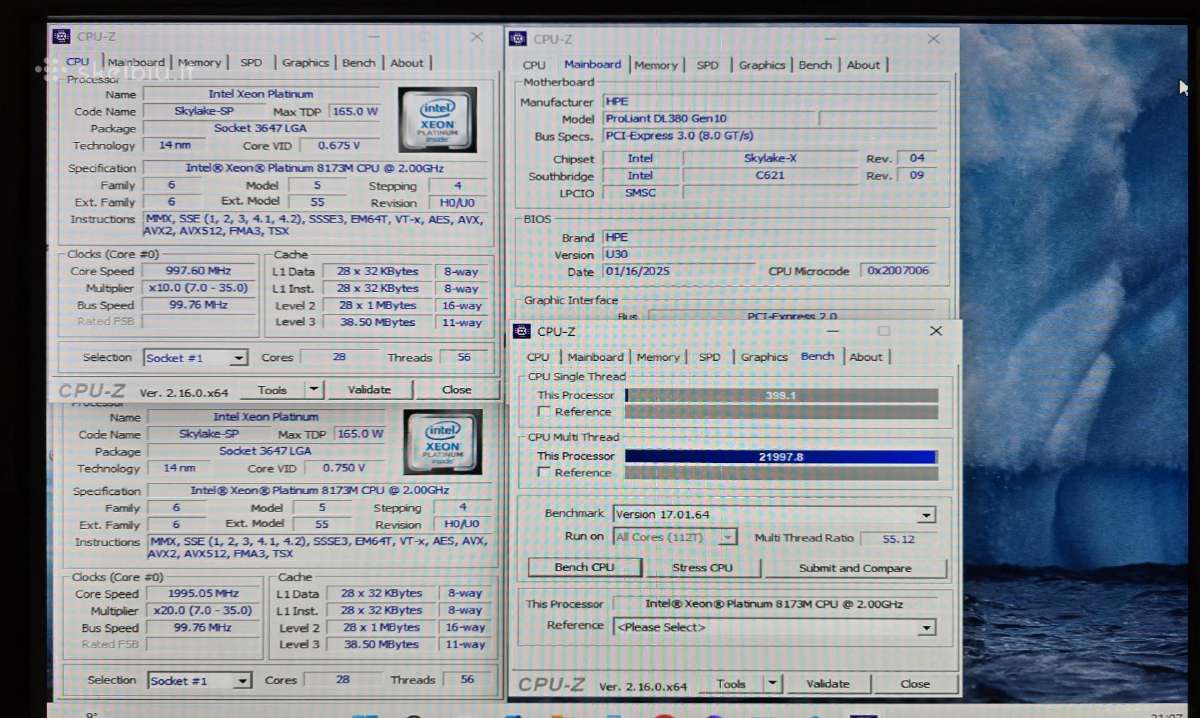1200x718 pixels.
Task: Run the Stress CPU button
Action: coord(703,568)
